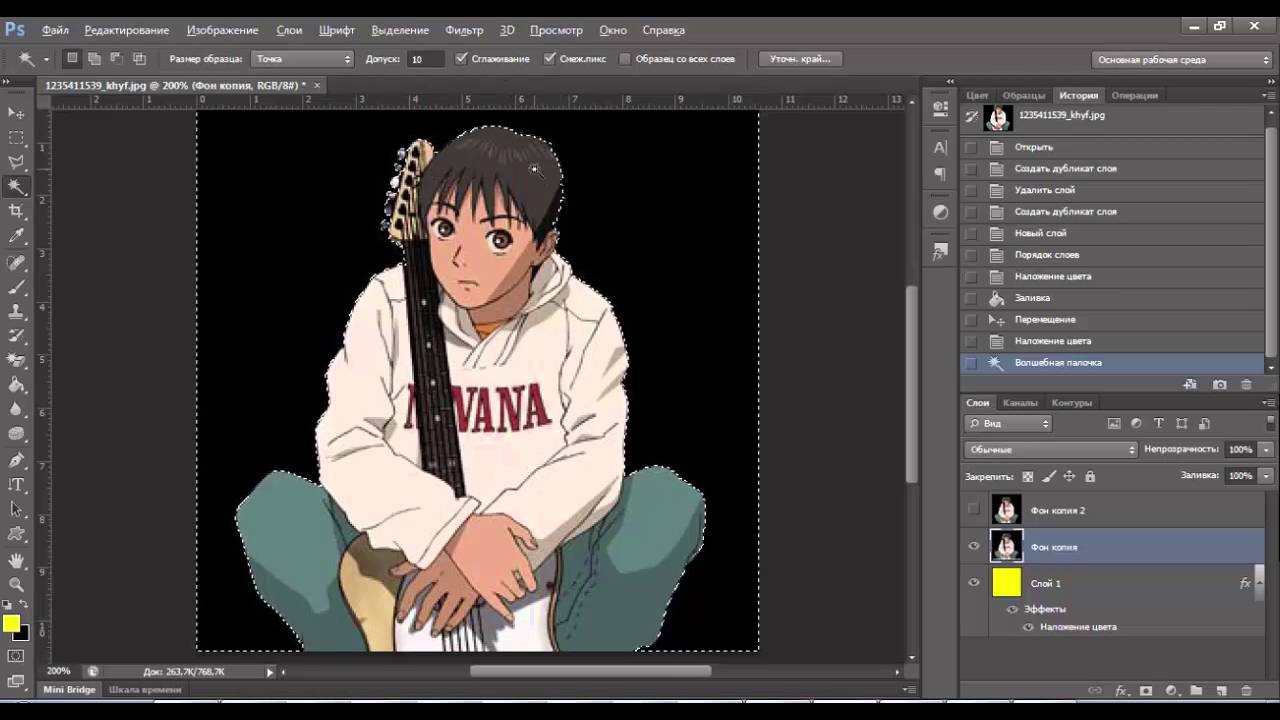Open the Layers panel options menu
1280x720 pixels.
(x=1270, y=403)
